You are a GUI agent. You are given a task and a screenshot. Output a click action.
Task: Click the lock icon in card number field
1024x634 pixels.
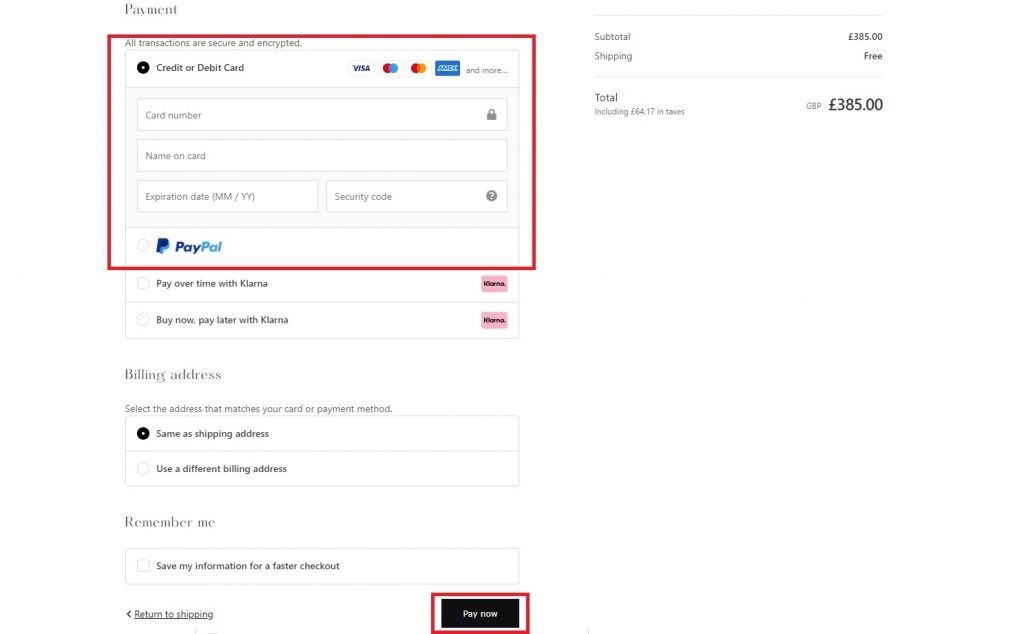[x=491, y=115]
